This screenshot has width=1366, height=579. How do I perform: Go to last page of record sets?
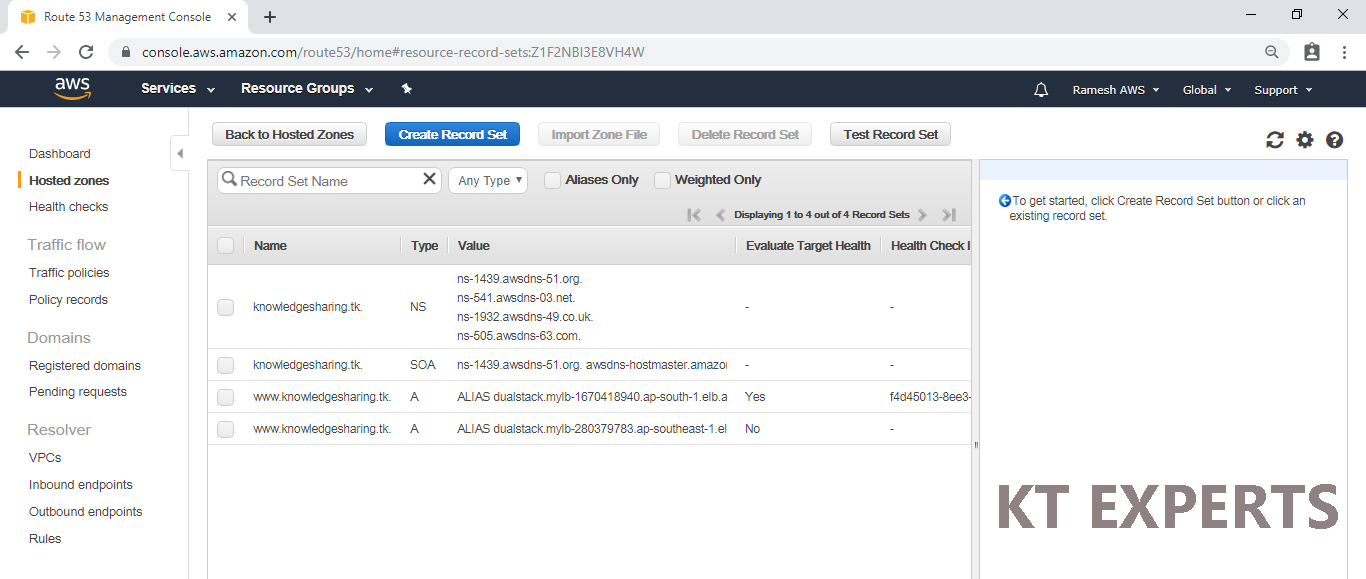949,215
